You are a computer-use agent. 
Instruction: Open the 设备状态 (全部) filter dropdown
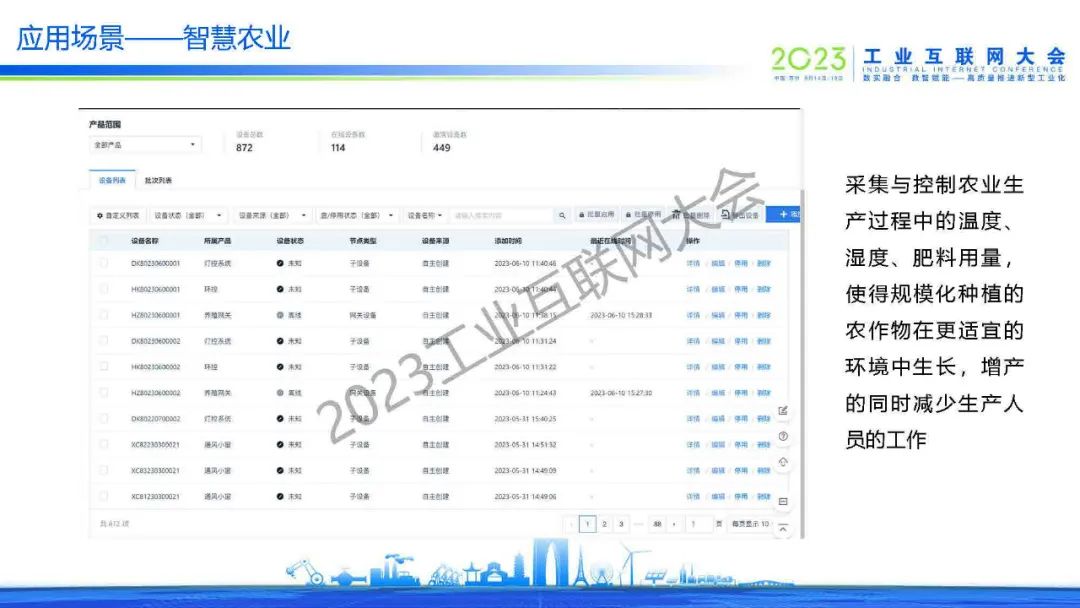point(188,215)
